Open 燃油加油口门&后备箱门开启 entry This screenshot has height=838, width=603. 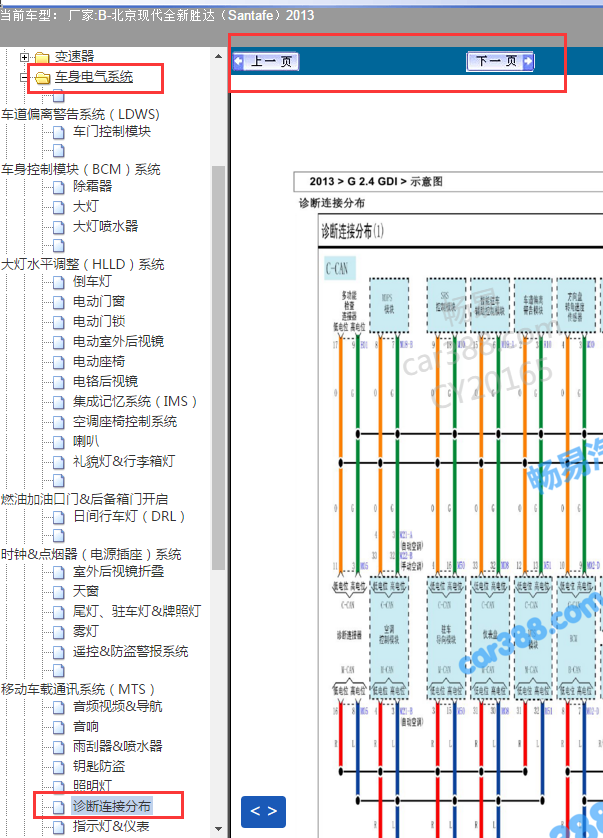click(x=84, y=499)
